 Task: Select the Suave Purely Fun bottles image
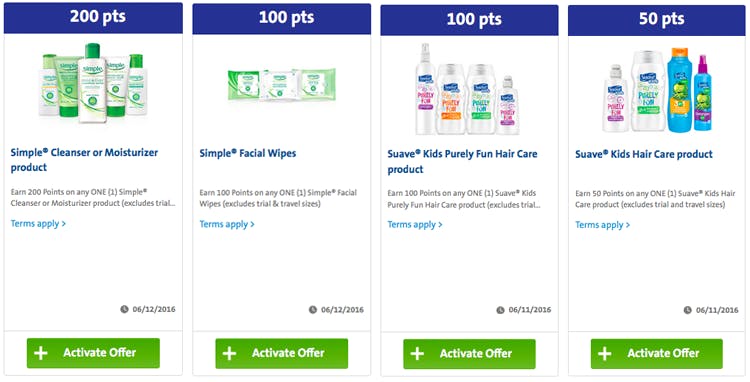(x=468, y=89)
